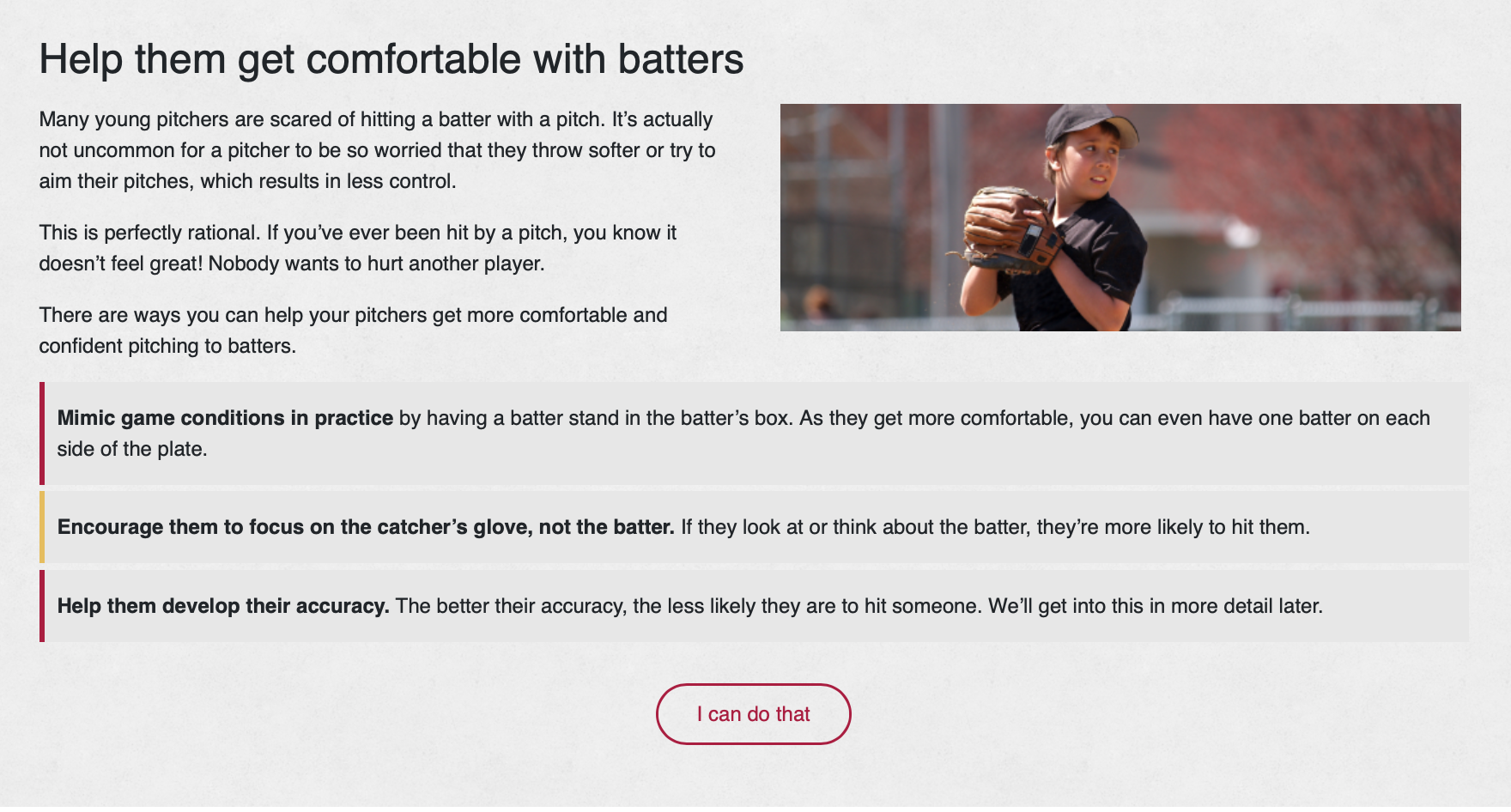Select the "Help them get comfortable with batters" heading

tap(391, 59)
